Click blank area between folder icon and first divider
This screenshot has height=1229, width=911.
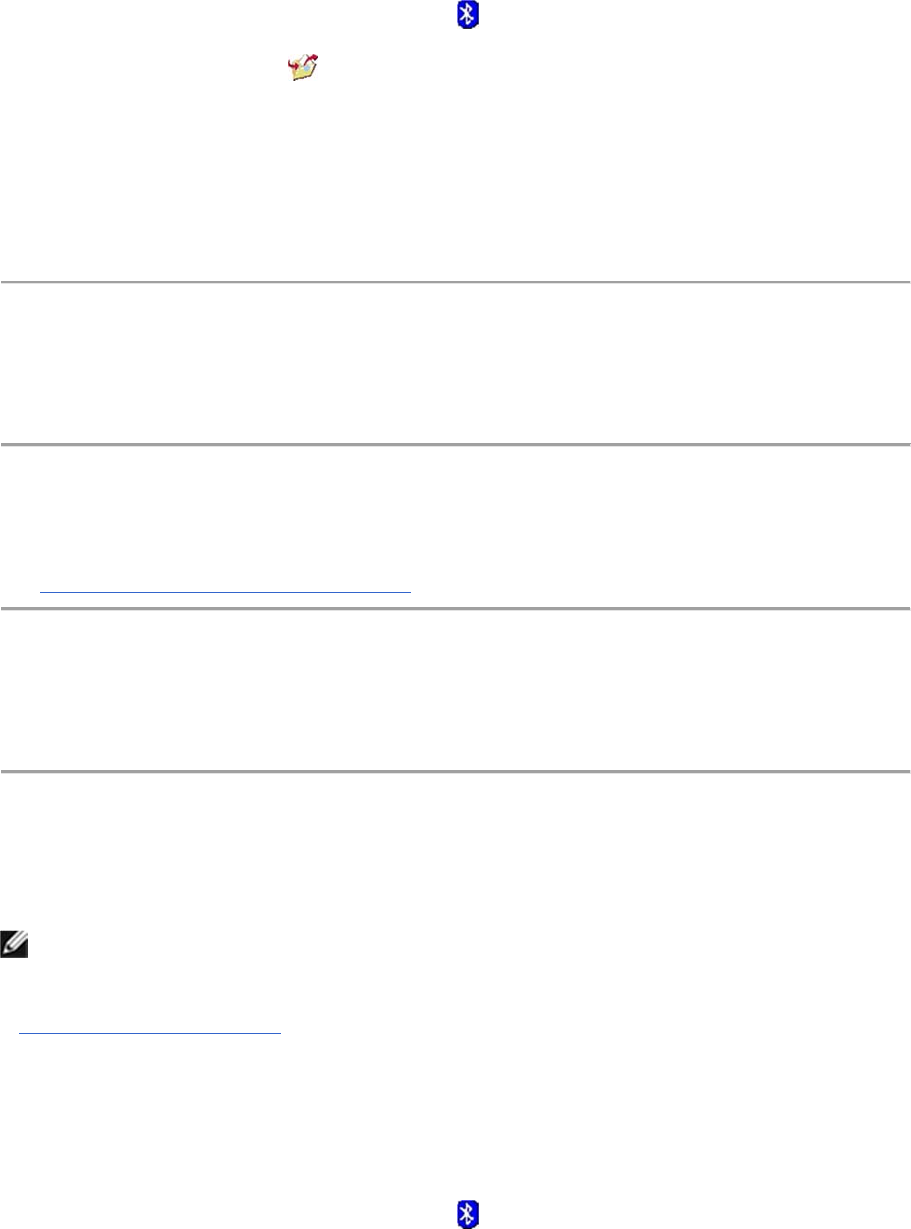coord(455,180)
